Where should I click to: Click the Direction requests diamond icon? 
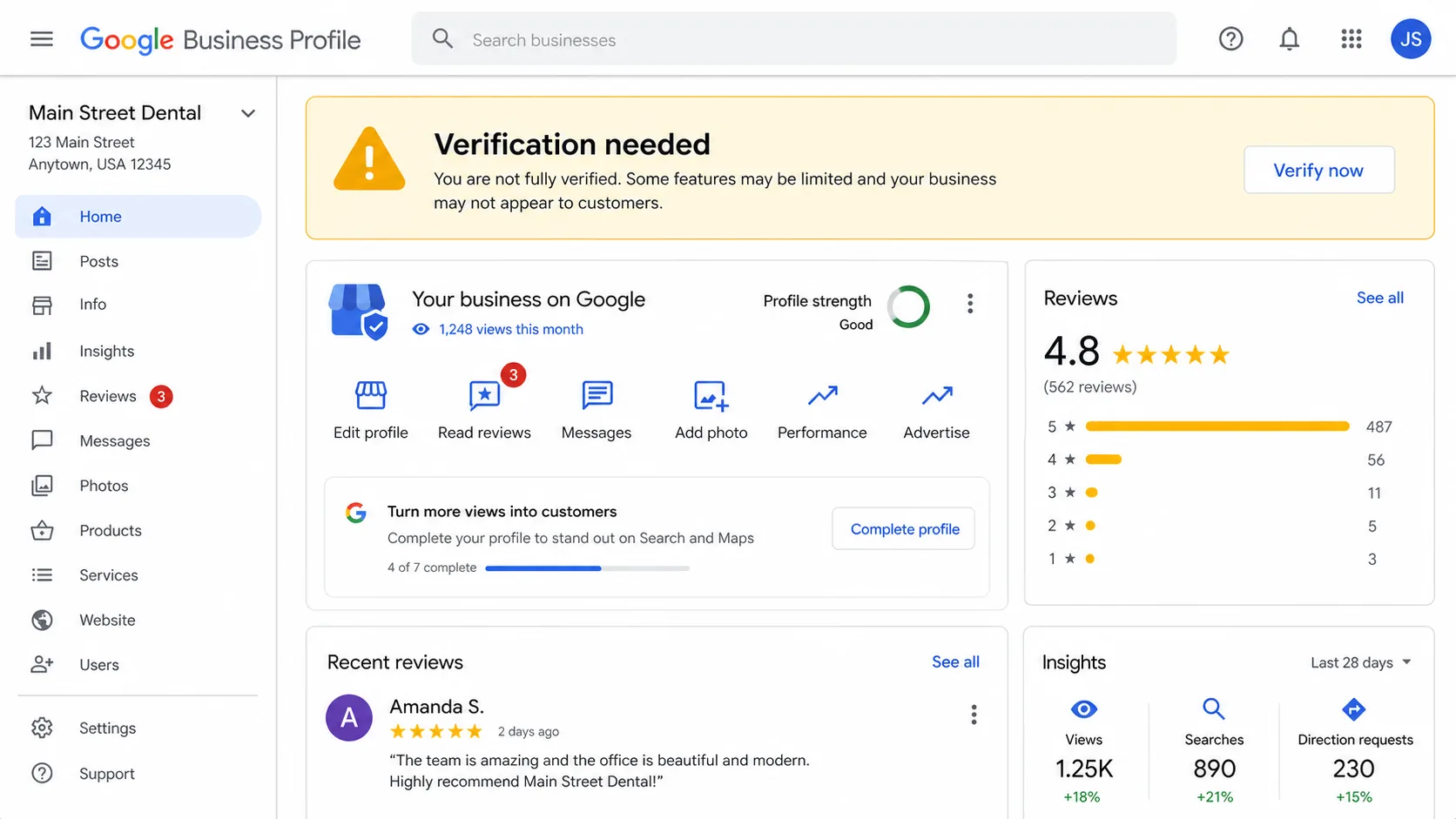click(x=1353, y=709)
